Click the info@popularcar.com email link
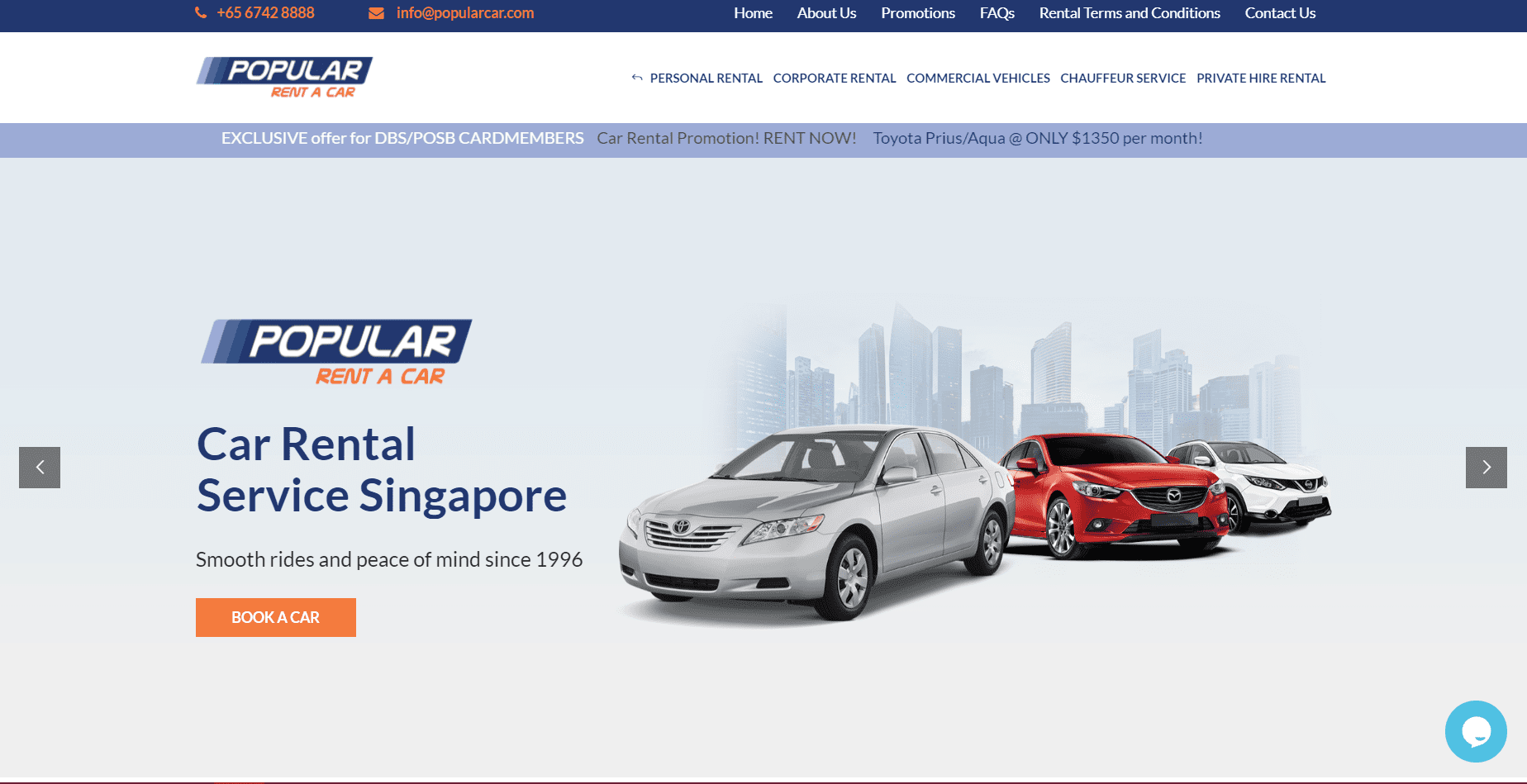Viewport: 1527px width, 784px height. (465, 13)
